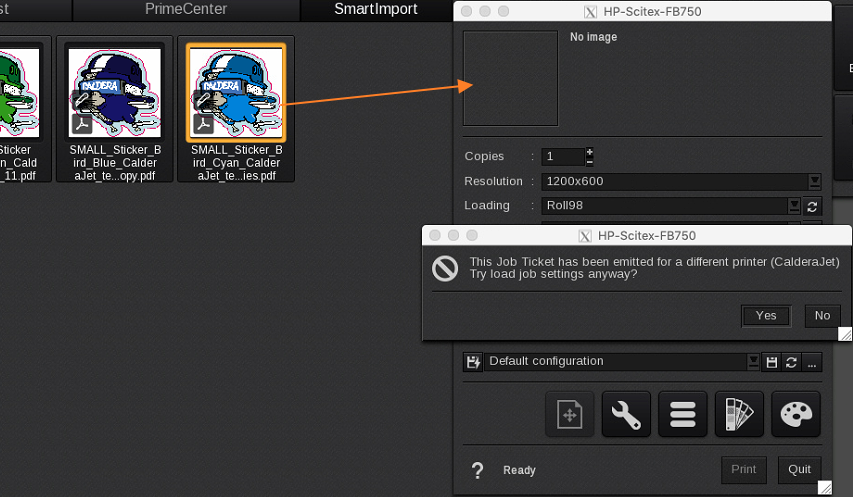Image resolution: width=853 pixels, height=497 pixels.
Task: Save the current configuration with disk icon
Action: (771, 362)
